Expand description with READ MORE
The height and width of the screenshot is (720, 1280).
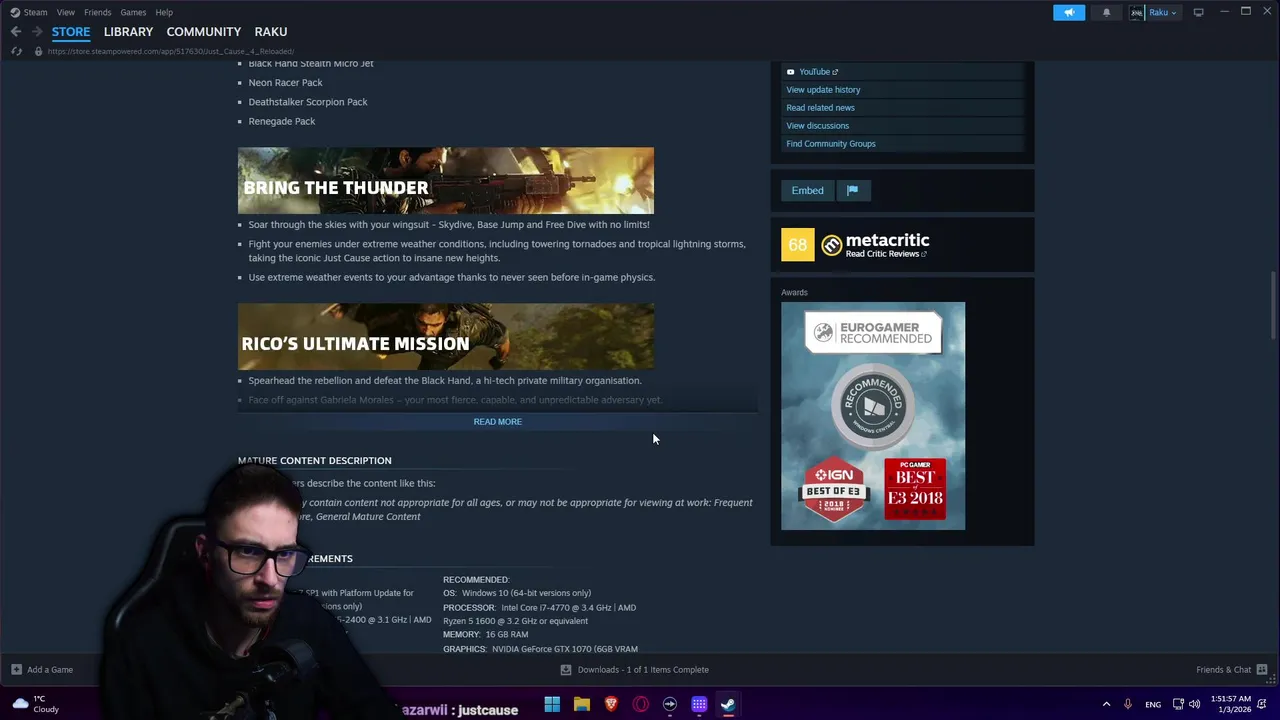point(497,422)
